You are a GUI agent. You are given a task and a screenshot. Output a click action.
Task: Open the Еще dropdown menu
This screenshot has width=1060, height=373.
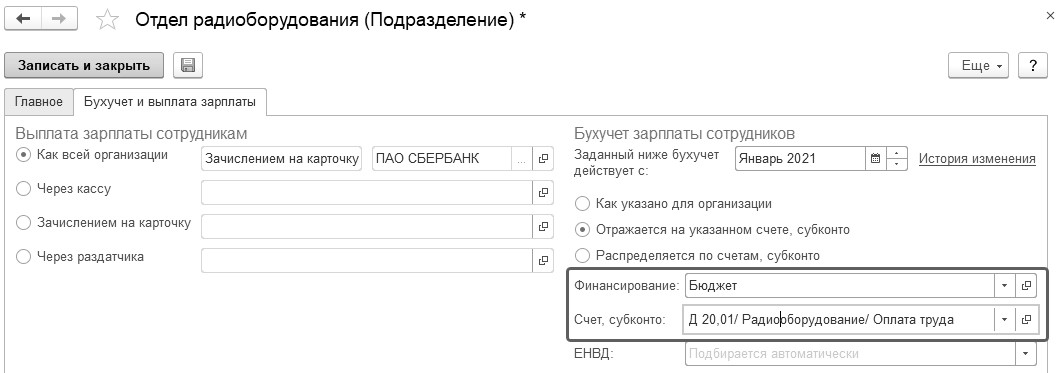pyautogui.click(x=978, y=66)
